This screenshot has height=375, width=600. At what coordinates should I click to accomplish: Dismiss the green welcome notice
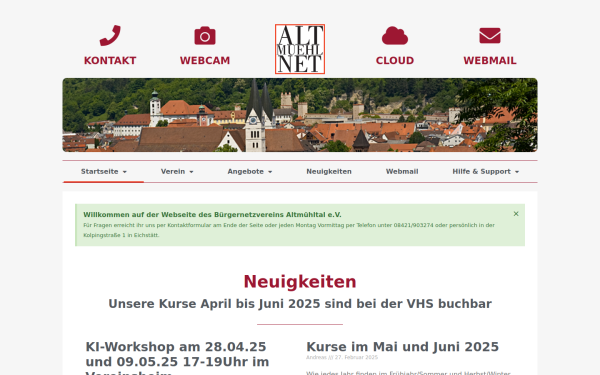[x=516, y=214]
